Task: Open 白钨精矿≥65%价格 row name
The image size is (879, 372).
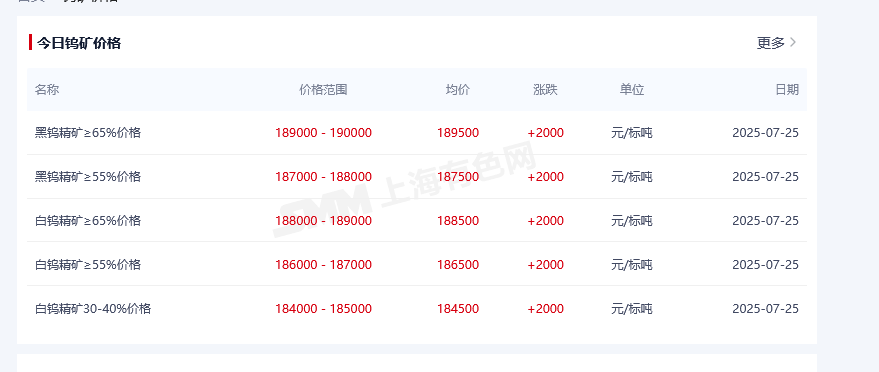Action: 88,220
